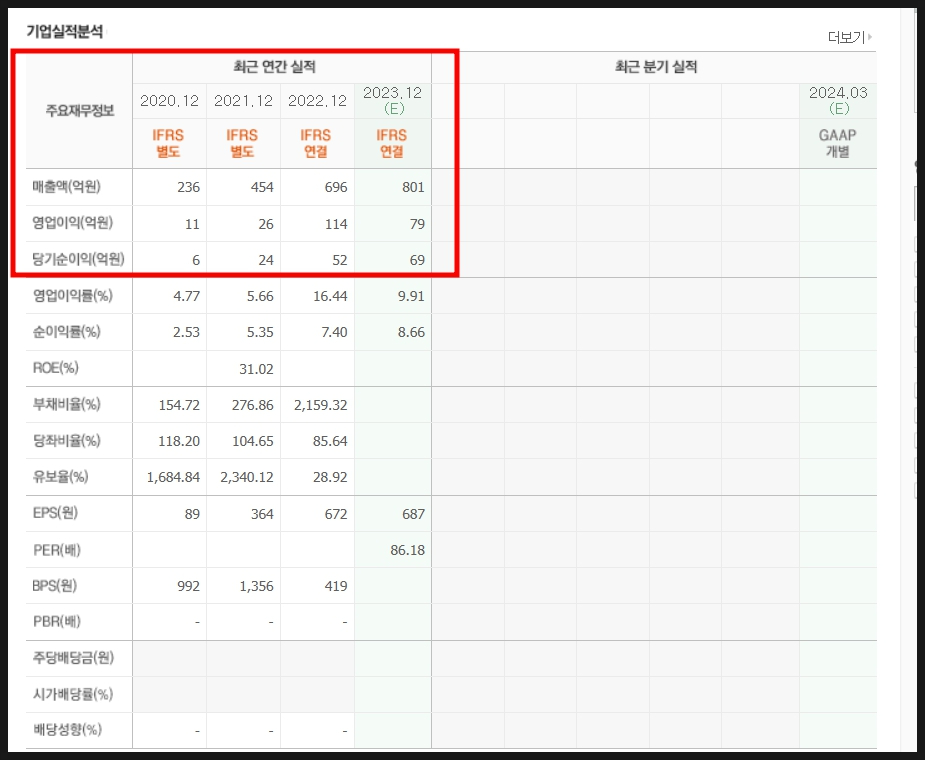Click the operating margin value 4.77
Screen dimensions: 925x760
point(186,296)
